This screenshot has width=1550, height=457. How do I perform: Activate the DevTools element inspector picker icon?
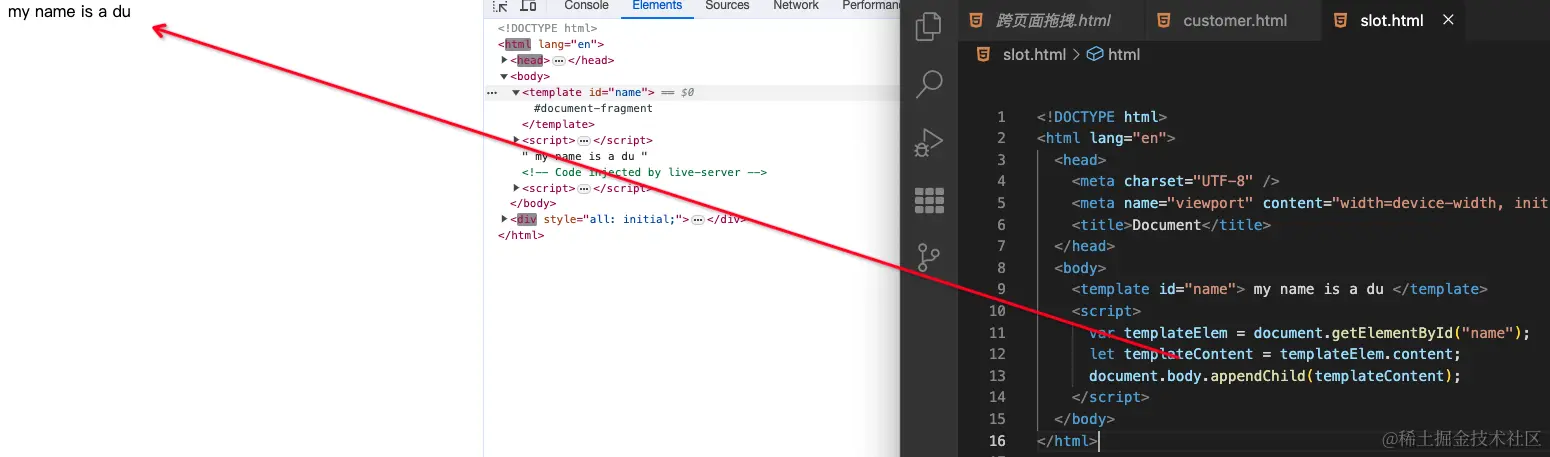(x=500, y=6)
